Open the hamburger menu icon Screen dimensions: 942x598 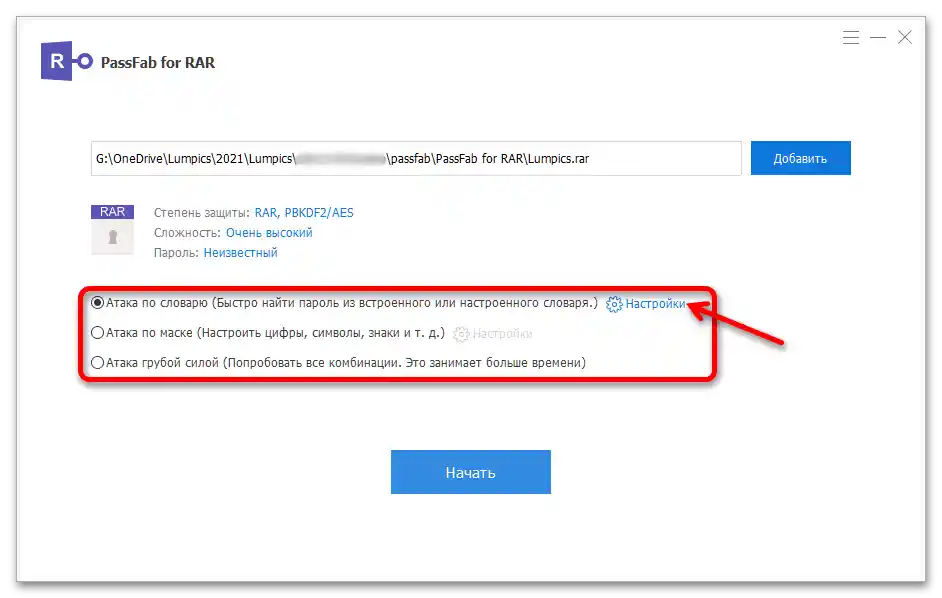(851, 37)
